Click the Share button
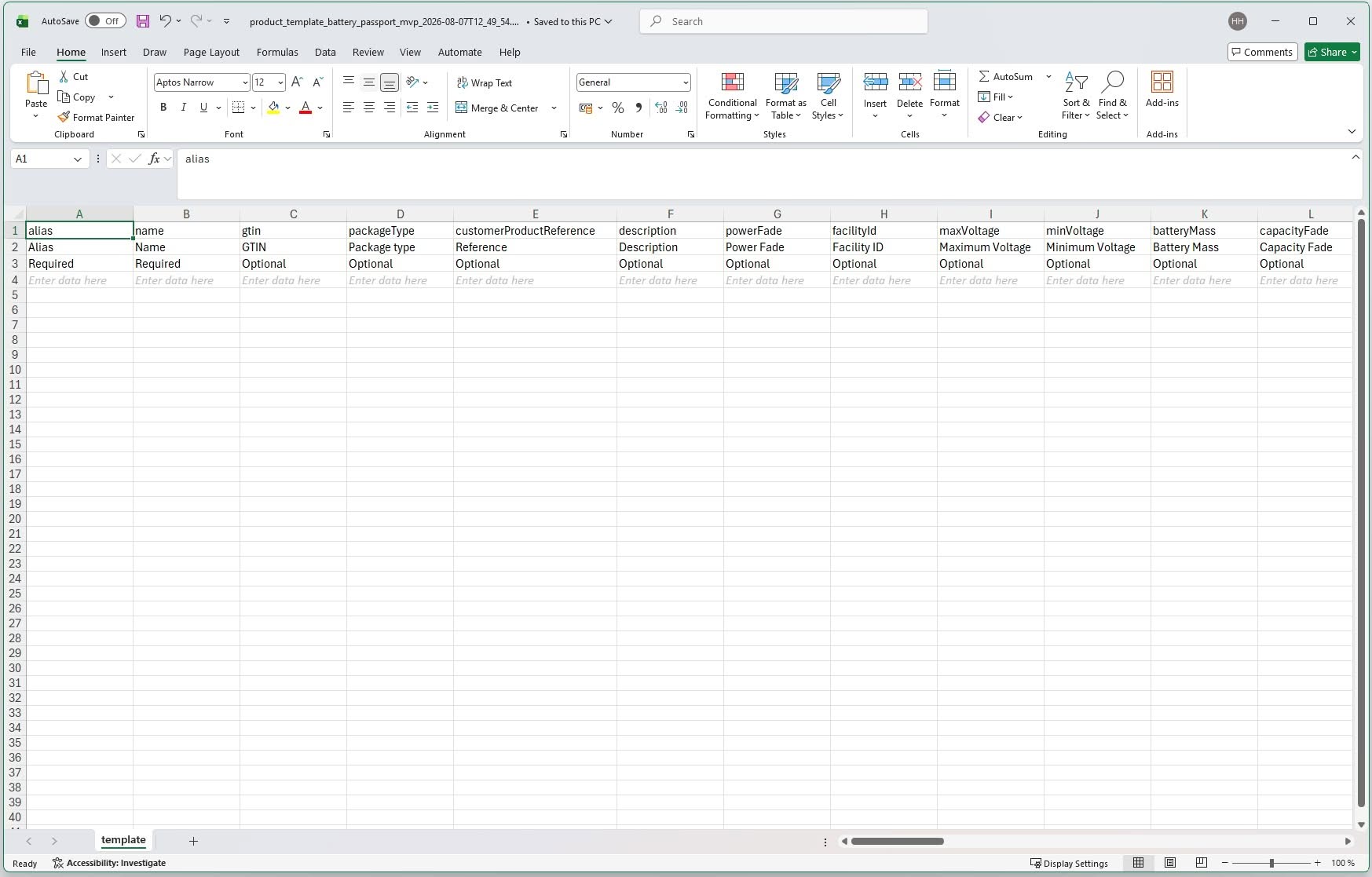 coord(1333,52)
